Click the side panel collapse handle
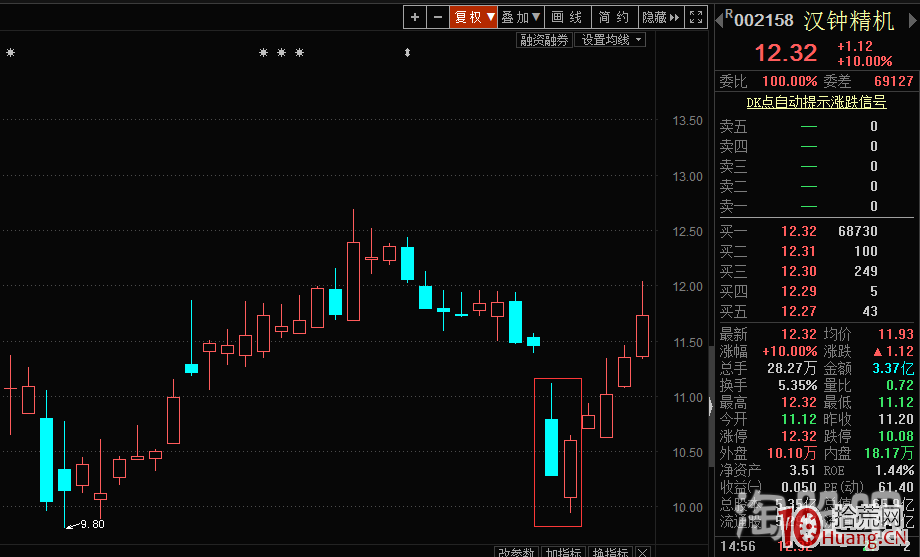The height and width of the screenshot is (557, 920). (x=712, y=406)
